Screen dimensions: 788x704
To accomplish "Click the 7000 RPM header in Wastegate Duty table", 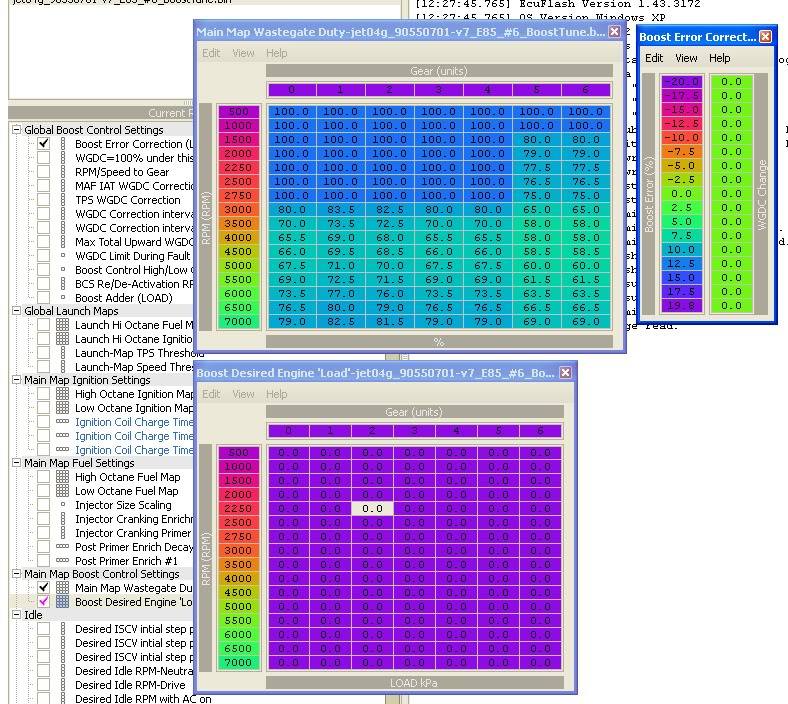I will pyautogui.click(x=238, y=322).
